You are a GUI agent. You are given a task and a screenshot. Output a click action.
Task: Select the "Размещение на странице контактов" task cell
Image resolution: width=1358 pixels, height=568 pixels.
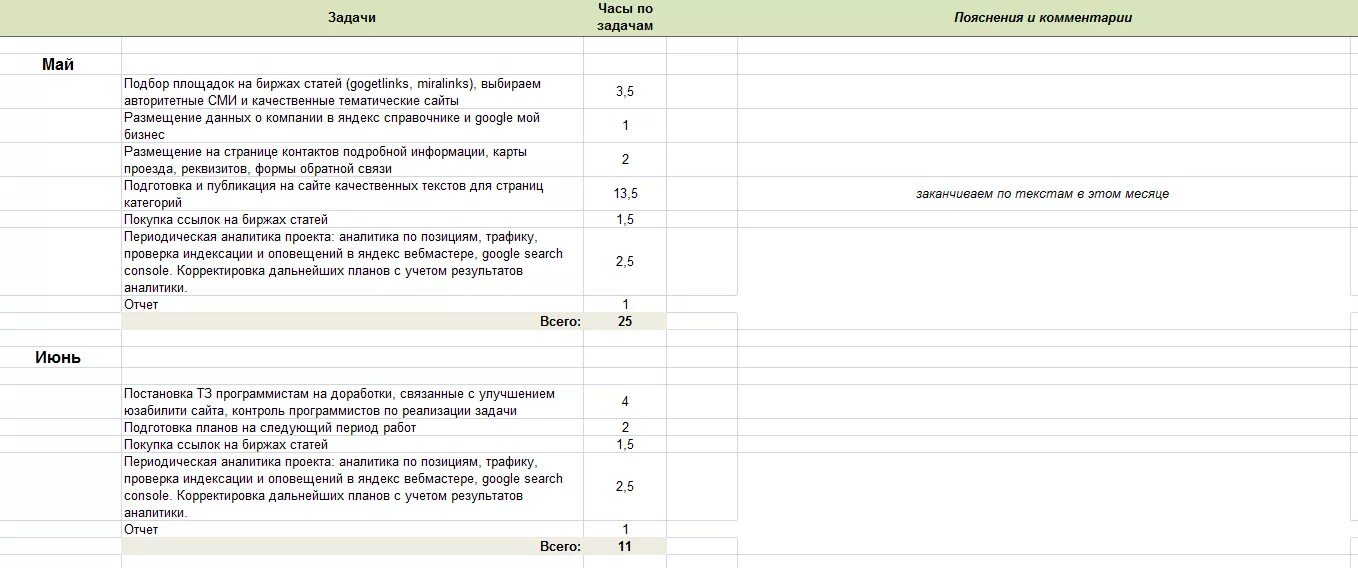tap(352, 160)
